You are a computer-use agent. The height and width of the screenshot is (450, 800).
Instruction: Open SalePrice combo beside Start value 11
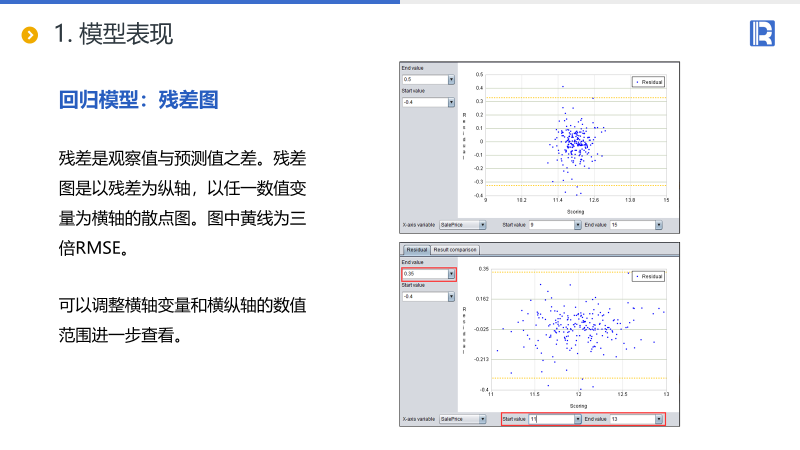462,419
